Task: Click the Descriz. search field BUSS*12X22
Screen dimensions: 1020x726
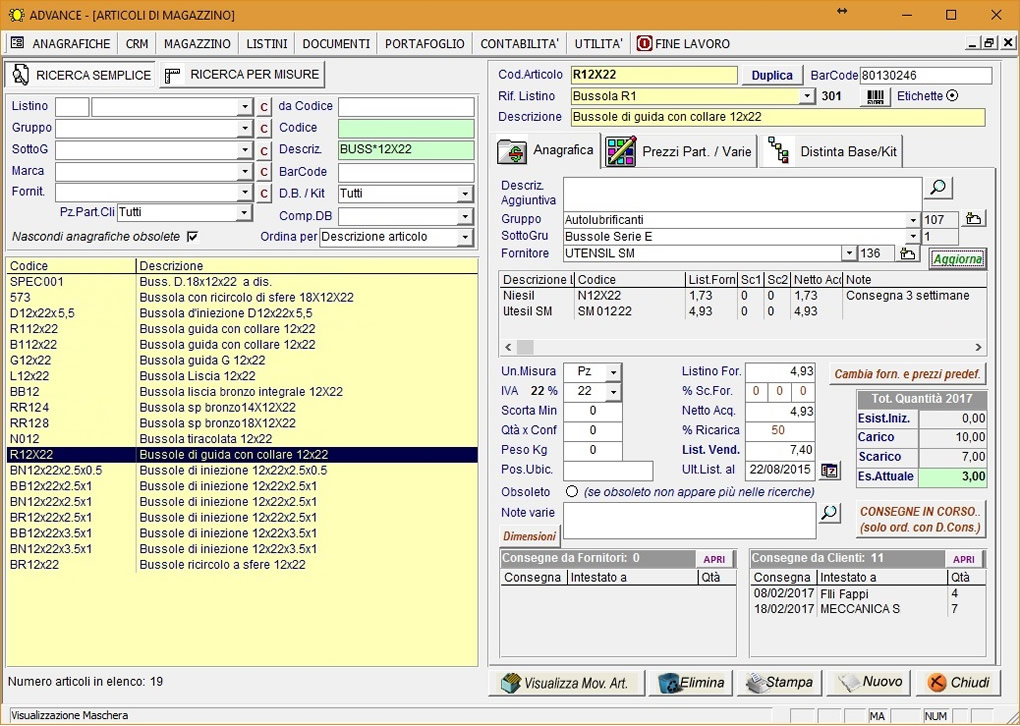Action: pos(406,150)
